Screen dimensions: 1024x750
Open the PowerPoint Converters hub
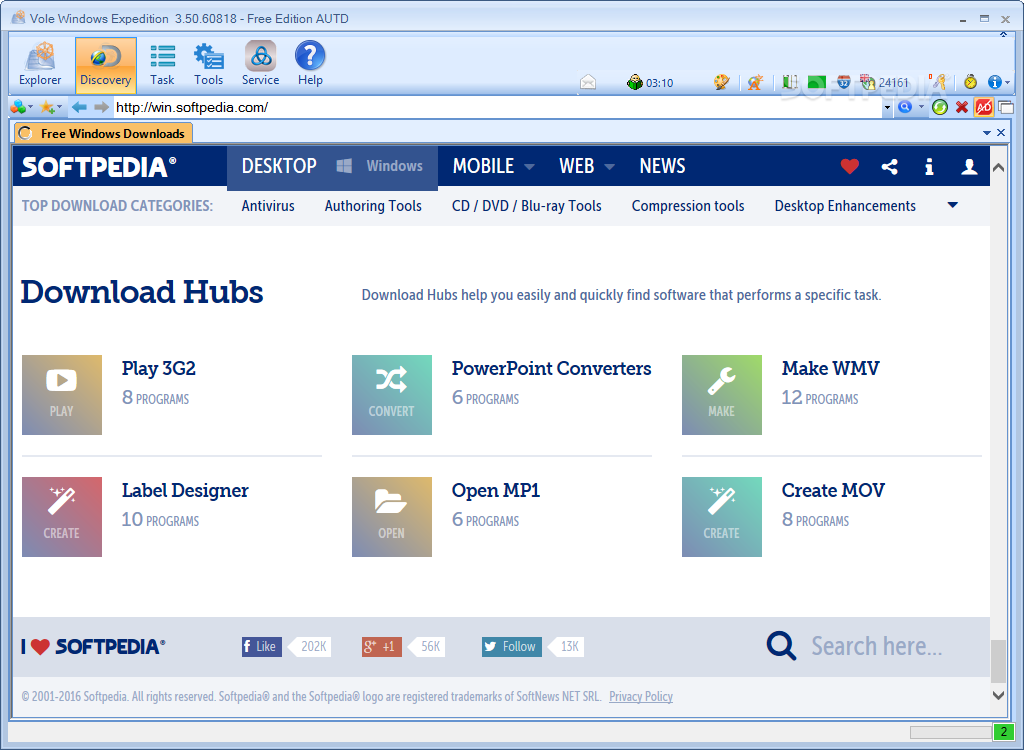[x=551, y=368]
